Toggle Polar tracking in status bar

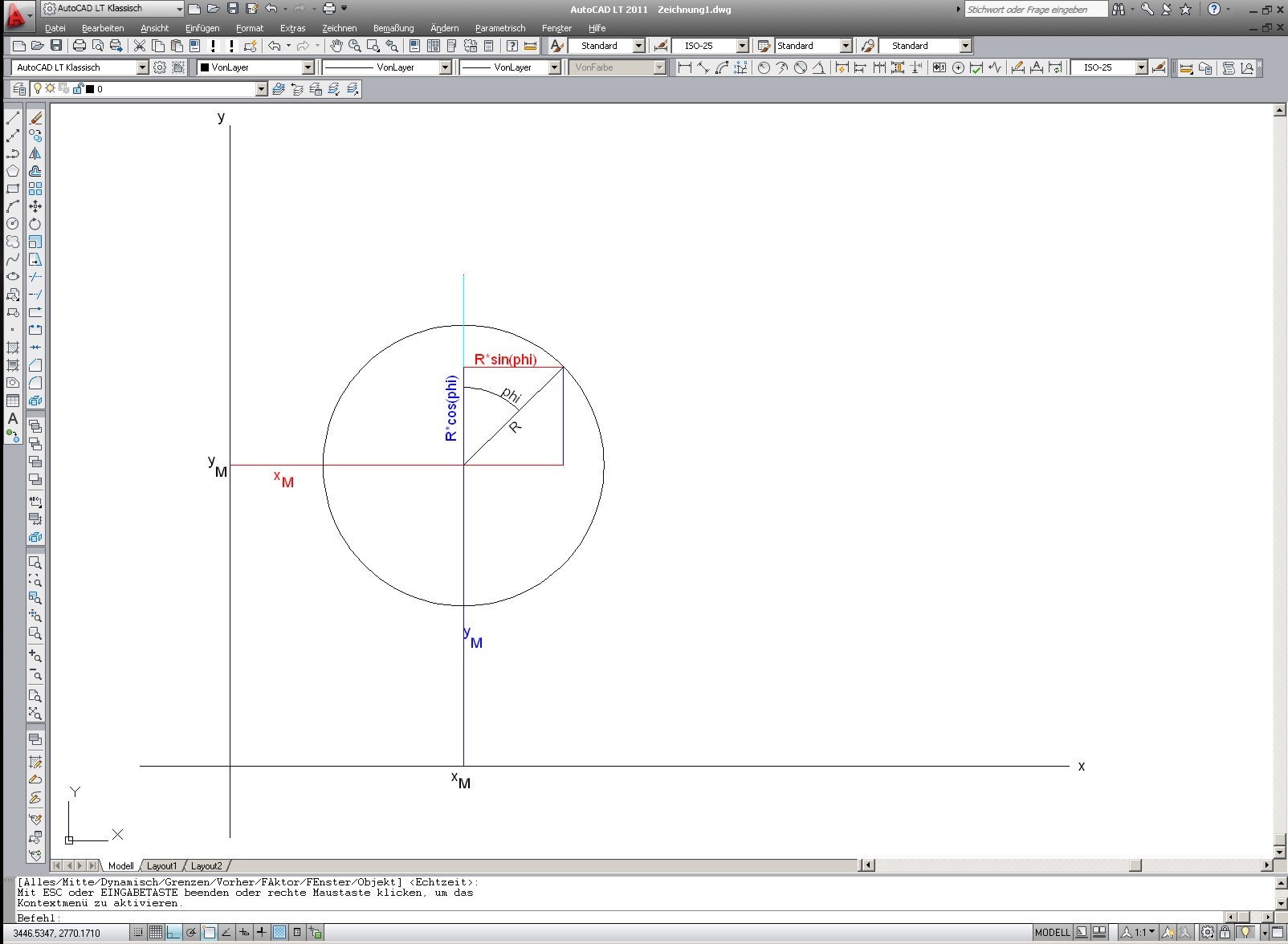point(191,933)
